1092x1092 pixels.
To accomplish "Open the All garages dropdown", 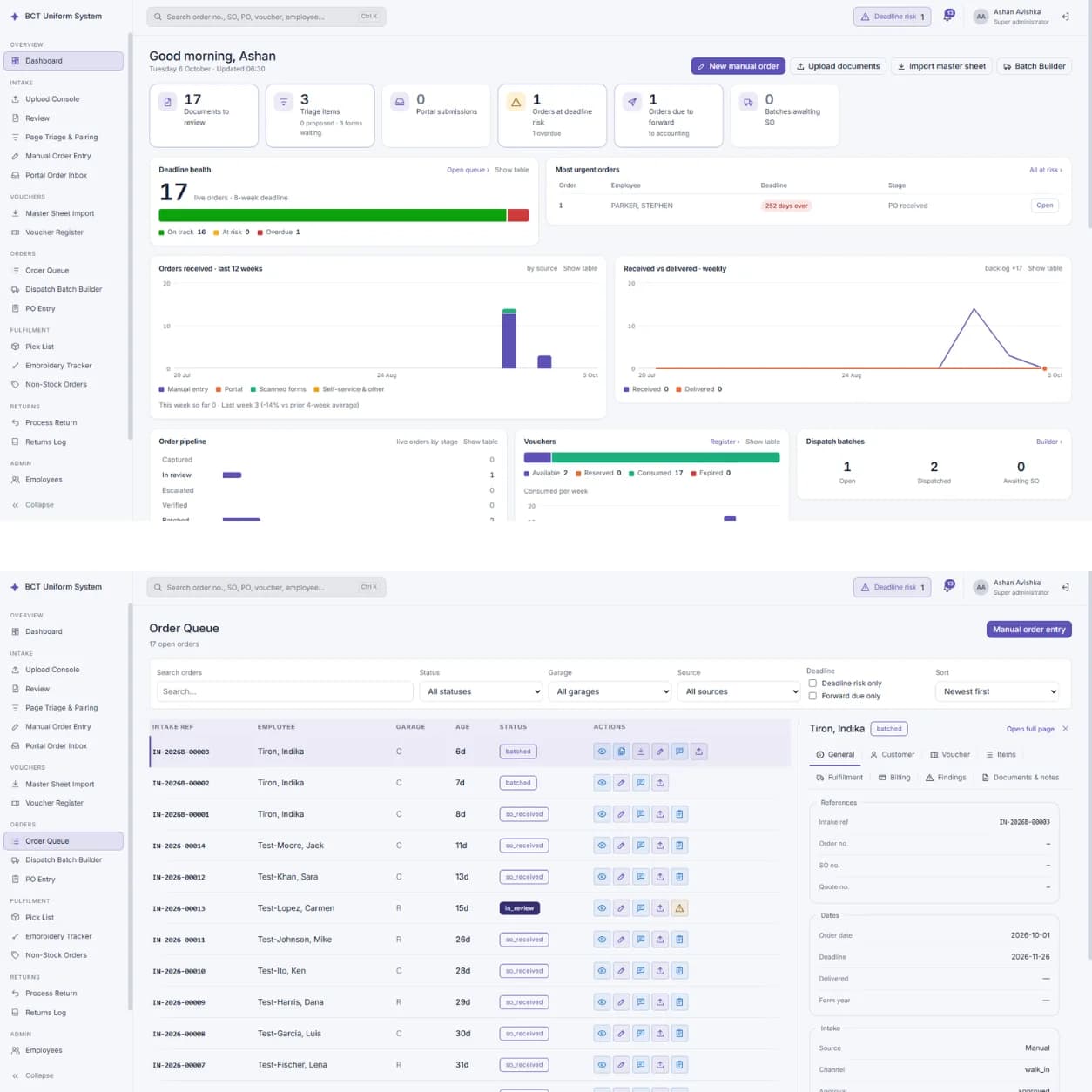I will [610, 691].
